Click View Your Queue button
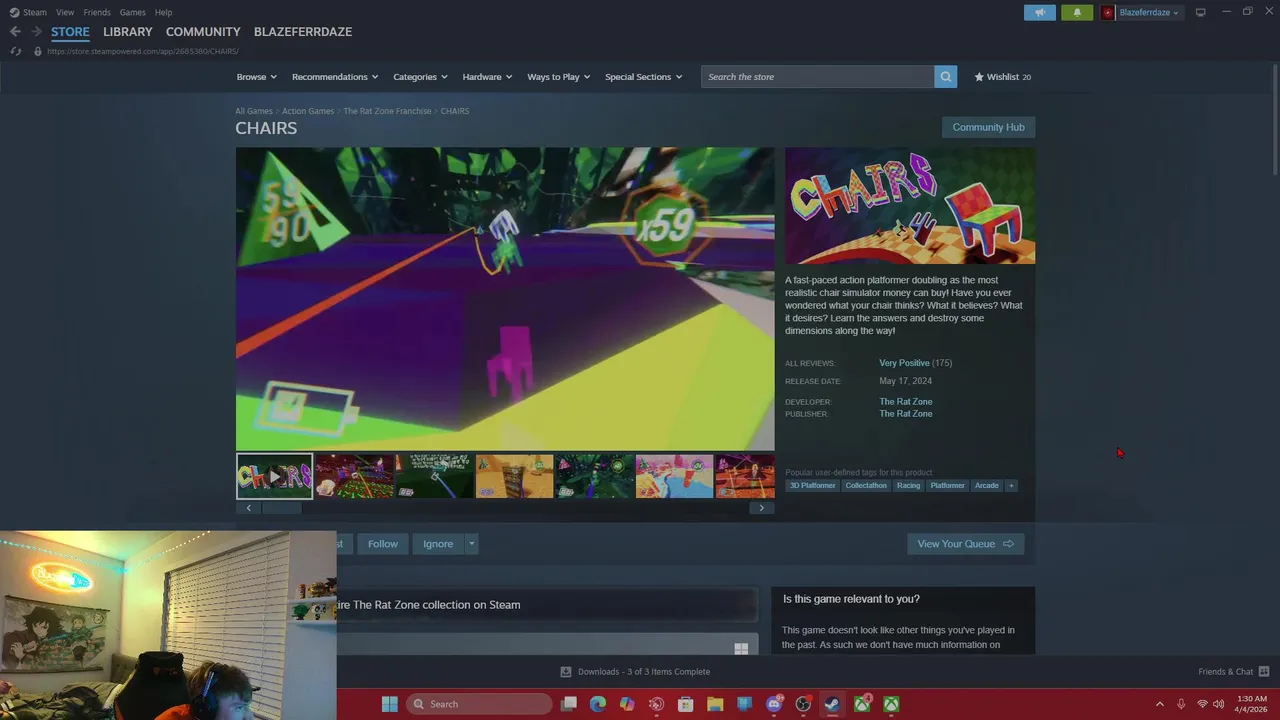This screenshot has width=1280, height=720. pos(965,544)
